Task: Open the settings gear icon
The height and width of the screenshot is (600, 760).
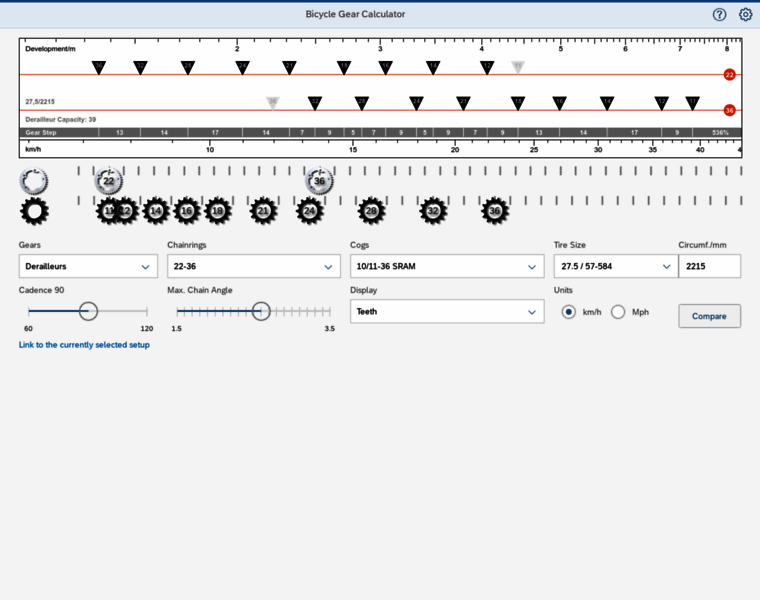Action: (745, 14)
